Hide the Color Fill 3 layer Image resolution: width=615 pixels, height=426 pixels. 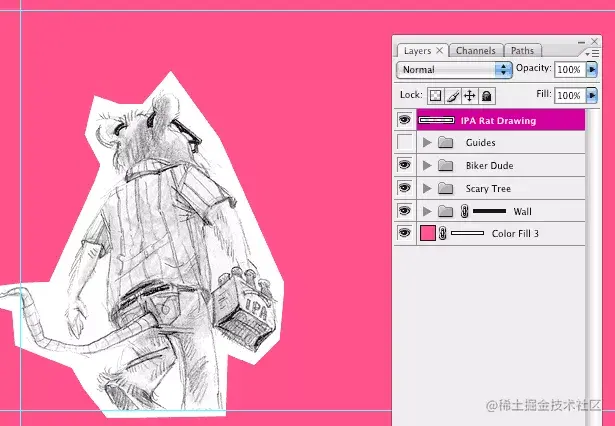(x=404, y=233)
